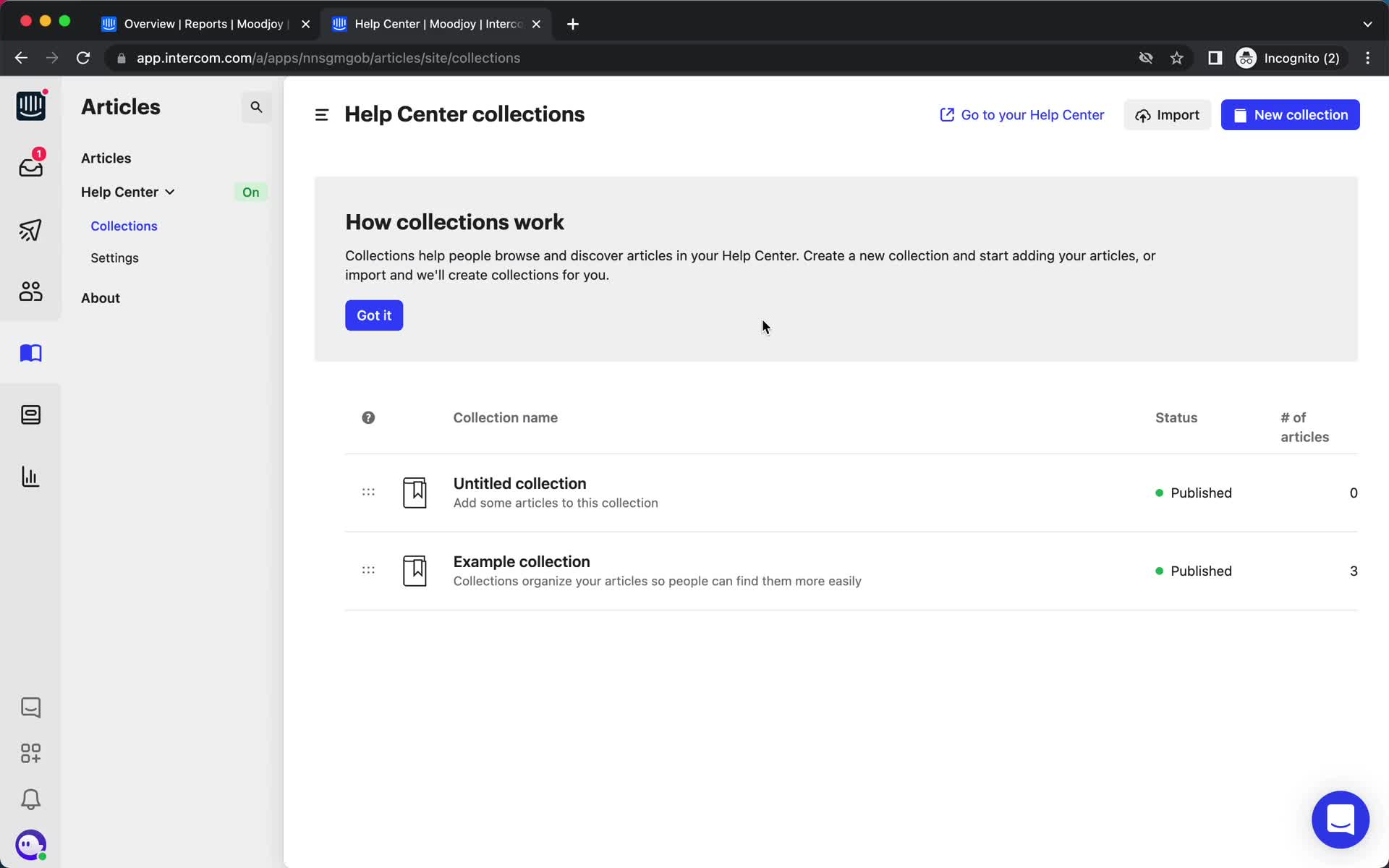
Task: Toggle the hamburger menu beside page title
Action: [322, 115]
